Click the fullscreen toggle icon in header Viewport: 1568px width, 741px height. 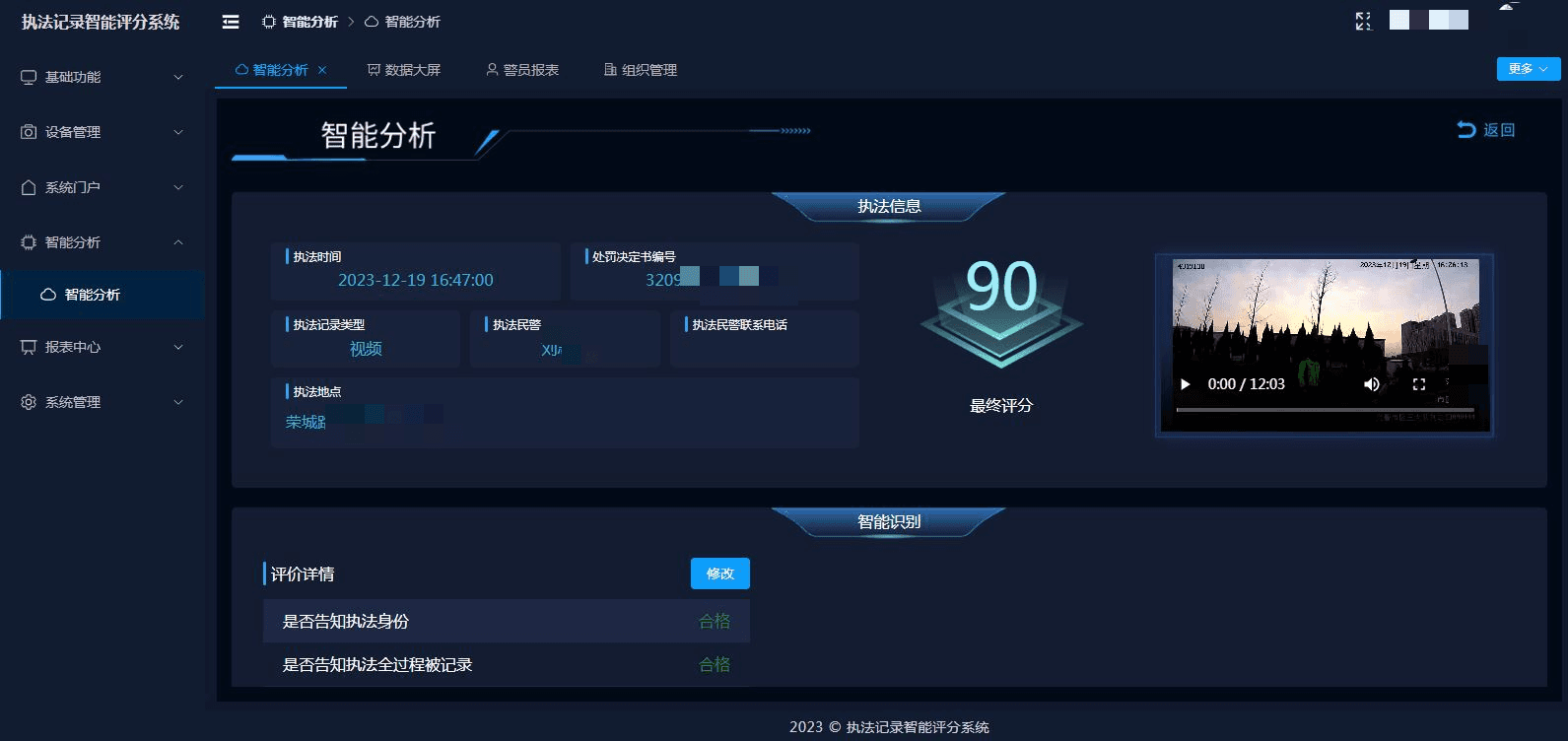[1363, 21]
